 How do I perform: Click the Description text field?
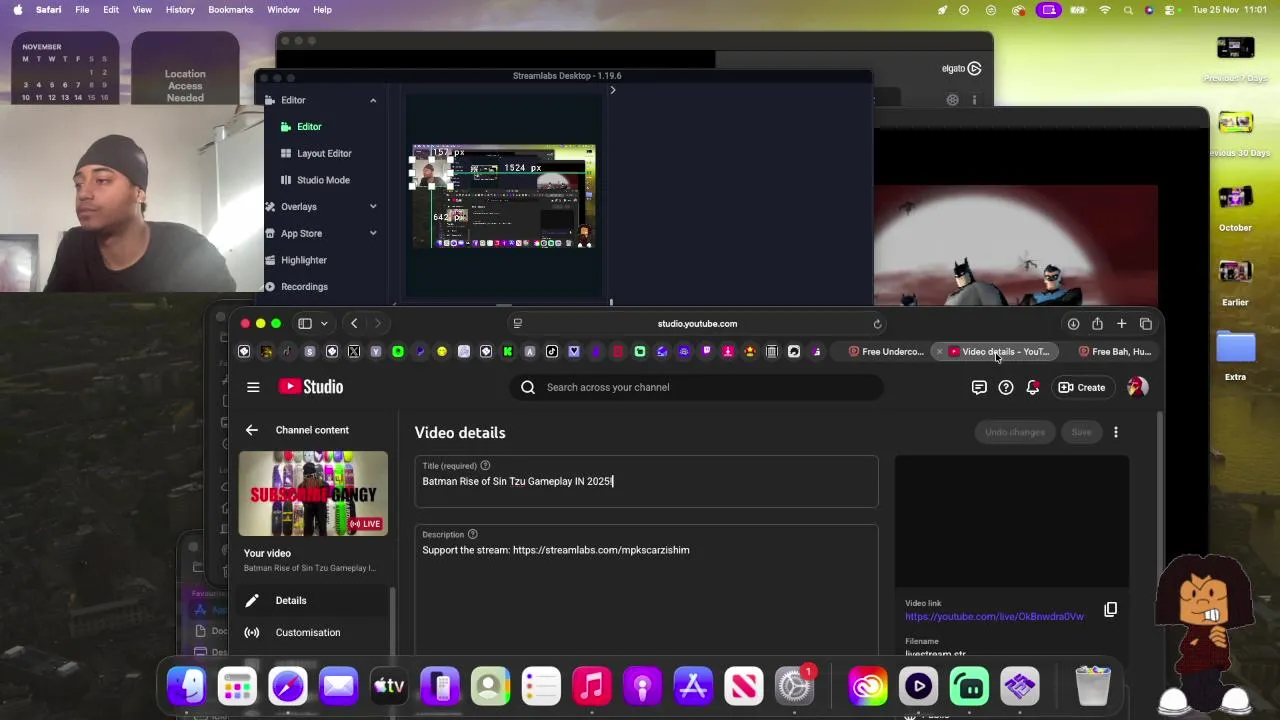pos(647,590)
